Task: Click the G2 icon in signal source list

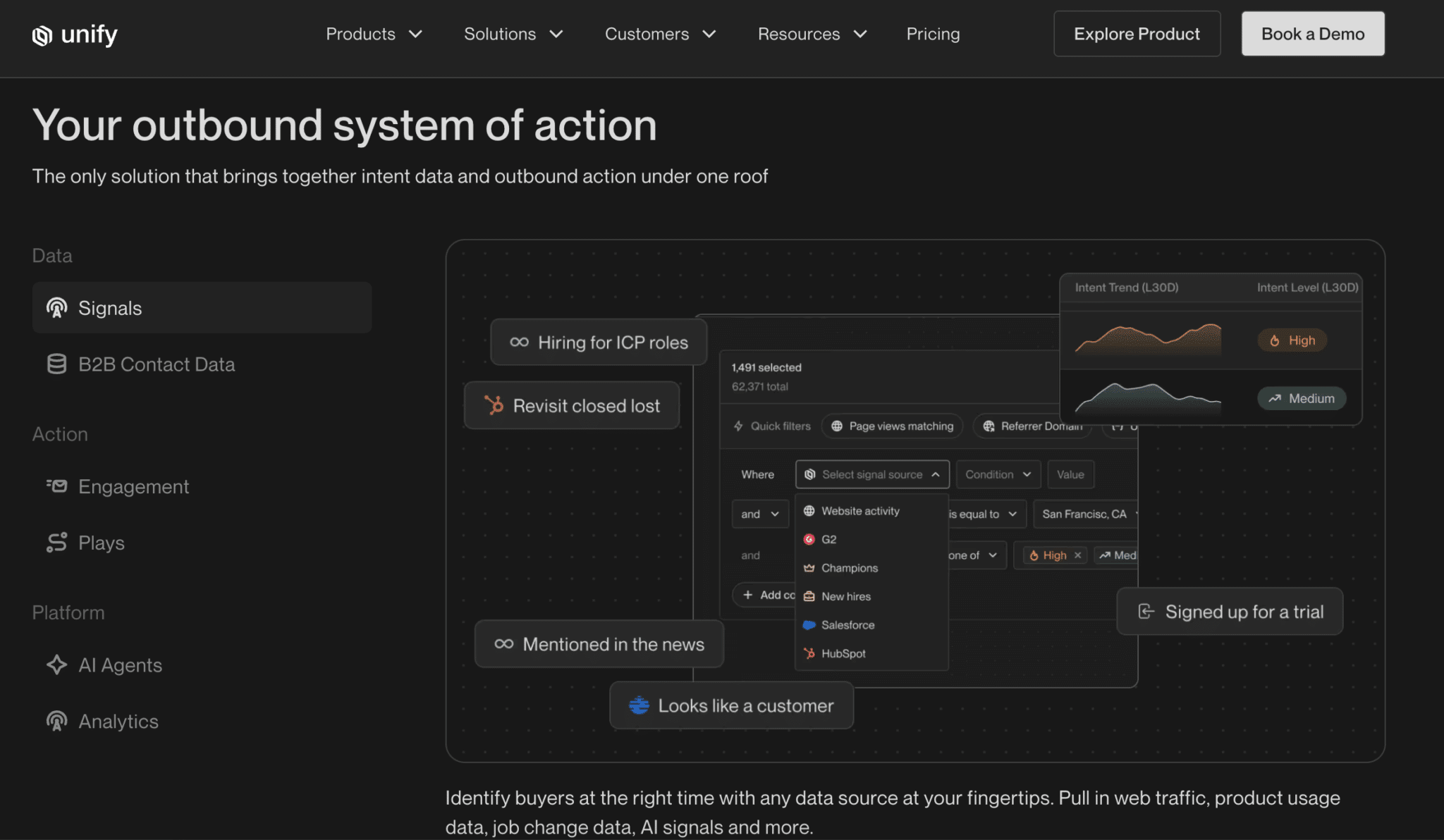Action: (x=809, y=539)
